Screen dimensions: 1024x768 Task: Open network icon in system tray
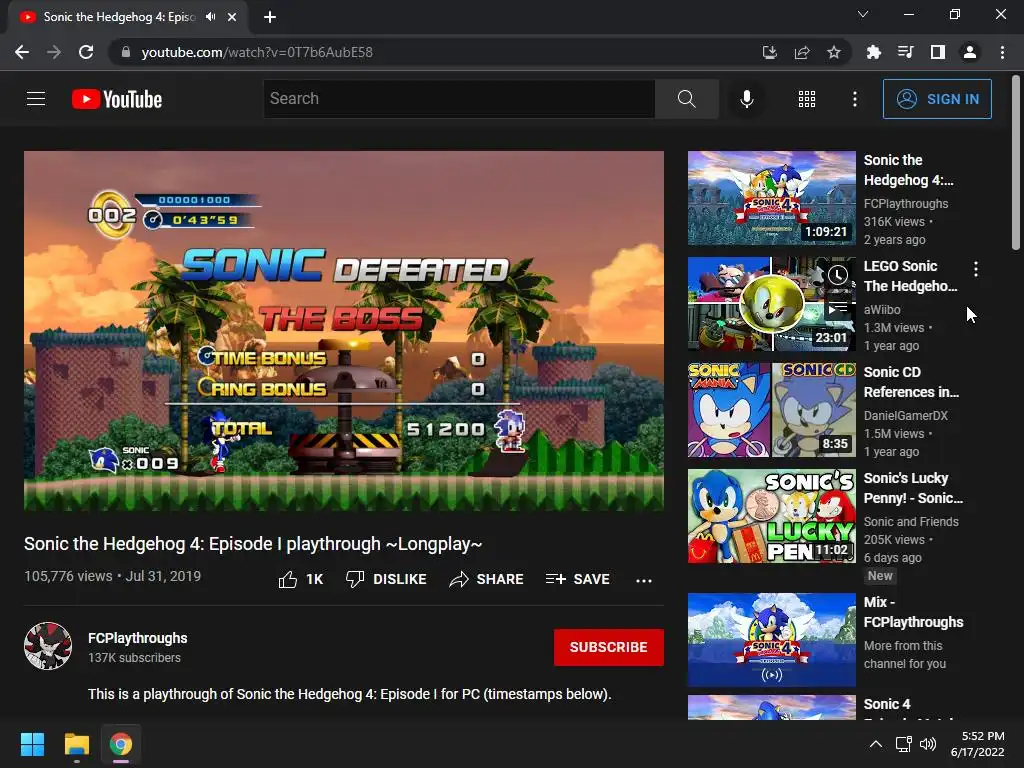click(x=903, y=744)
